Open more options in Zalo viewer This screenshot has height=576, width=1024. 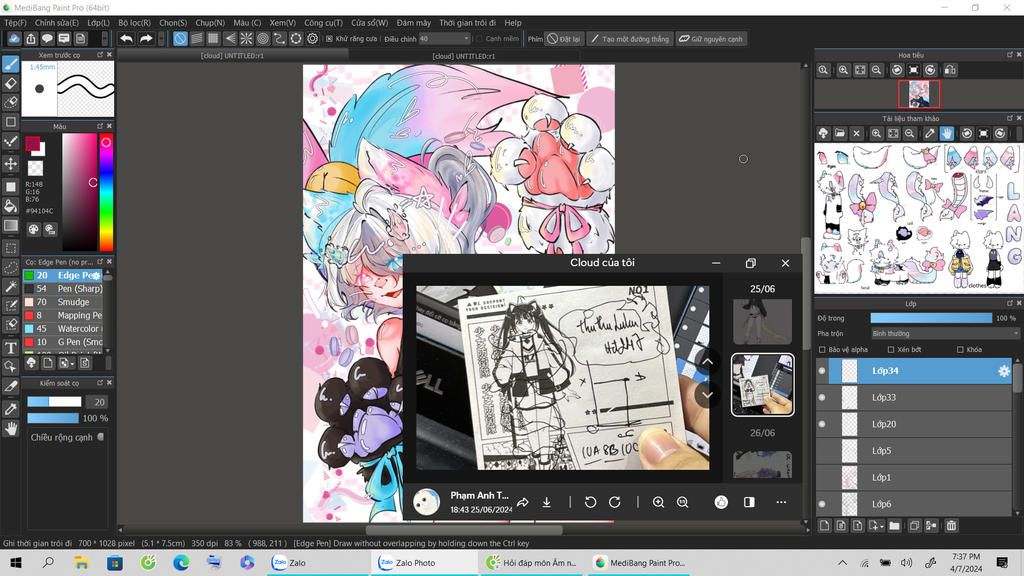click(x=781, y=502)
